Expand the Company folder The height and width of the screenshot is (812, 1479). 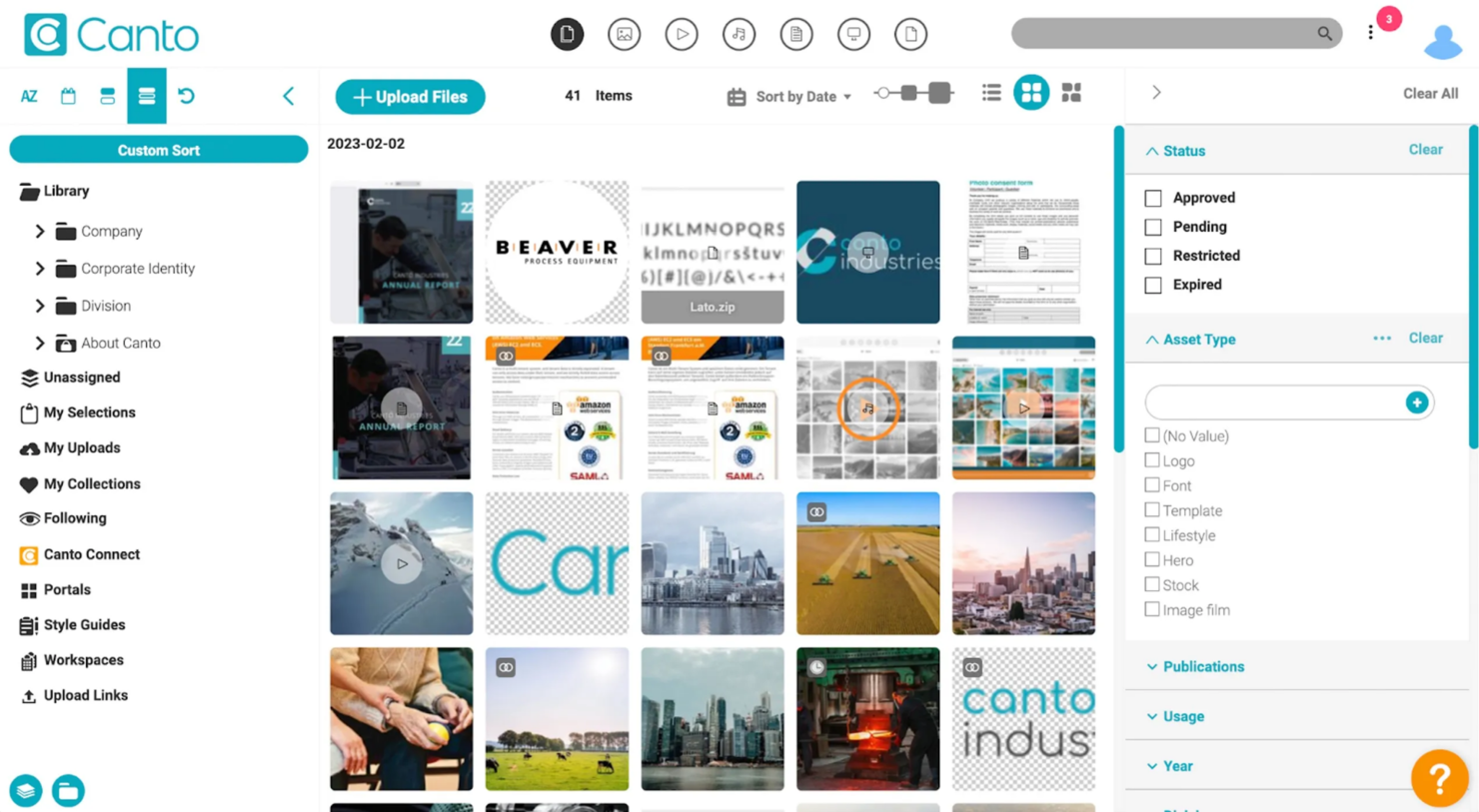pyautogui.click(x=40, y=231)
